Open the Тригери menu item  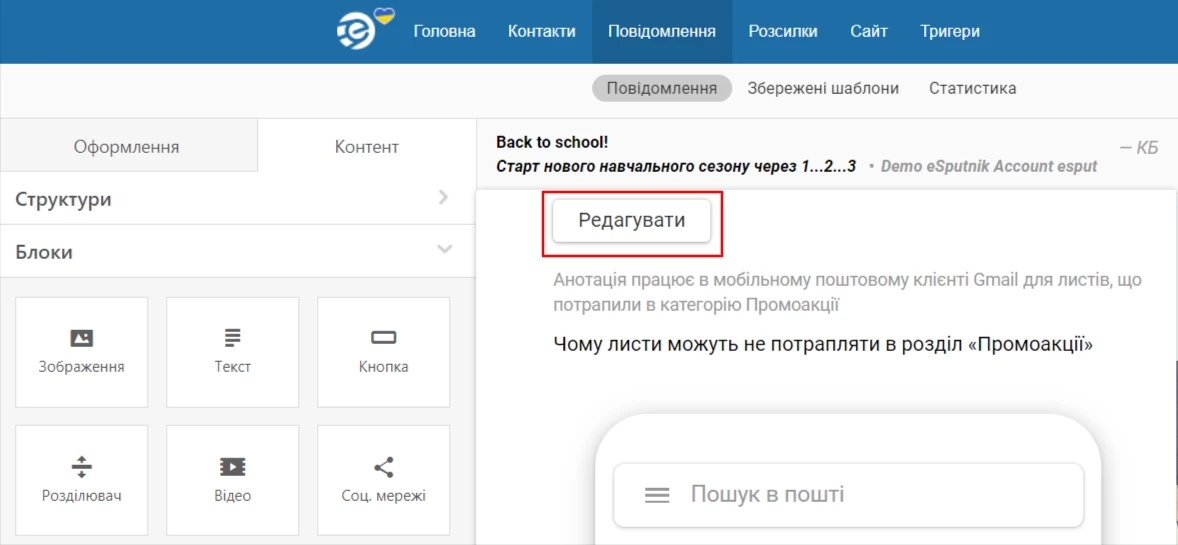[x=950, y=32]
